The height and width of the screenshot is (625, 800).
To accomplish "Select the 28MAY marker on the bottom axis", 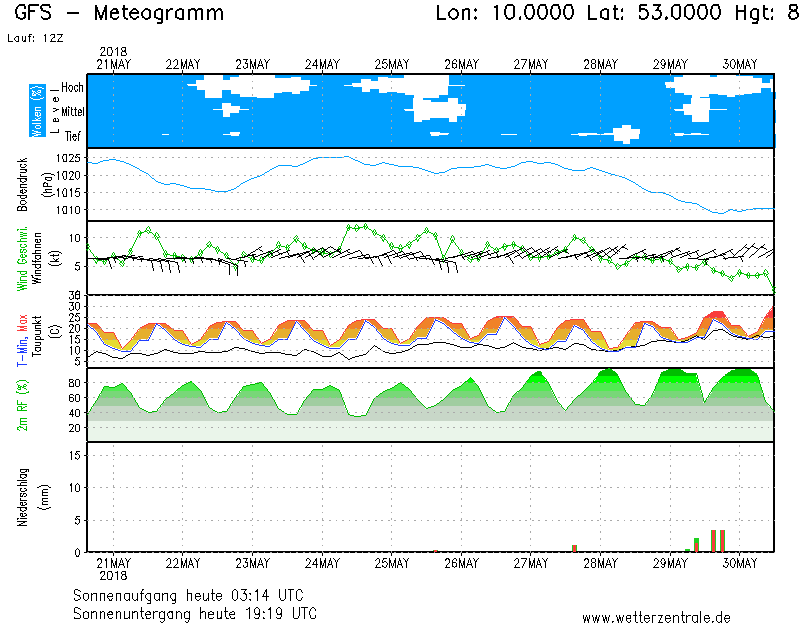I will click(x=601, y=563).
